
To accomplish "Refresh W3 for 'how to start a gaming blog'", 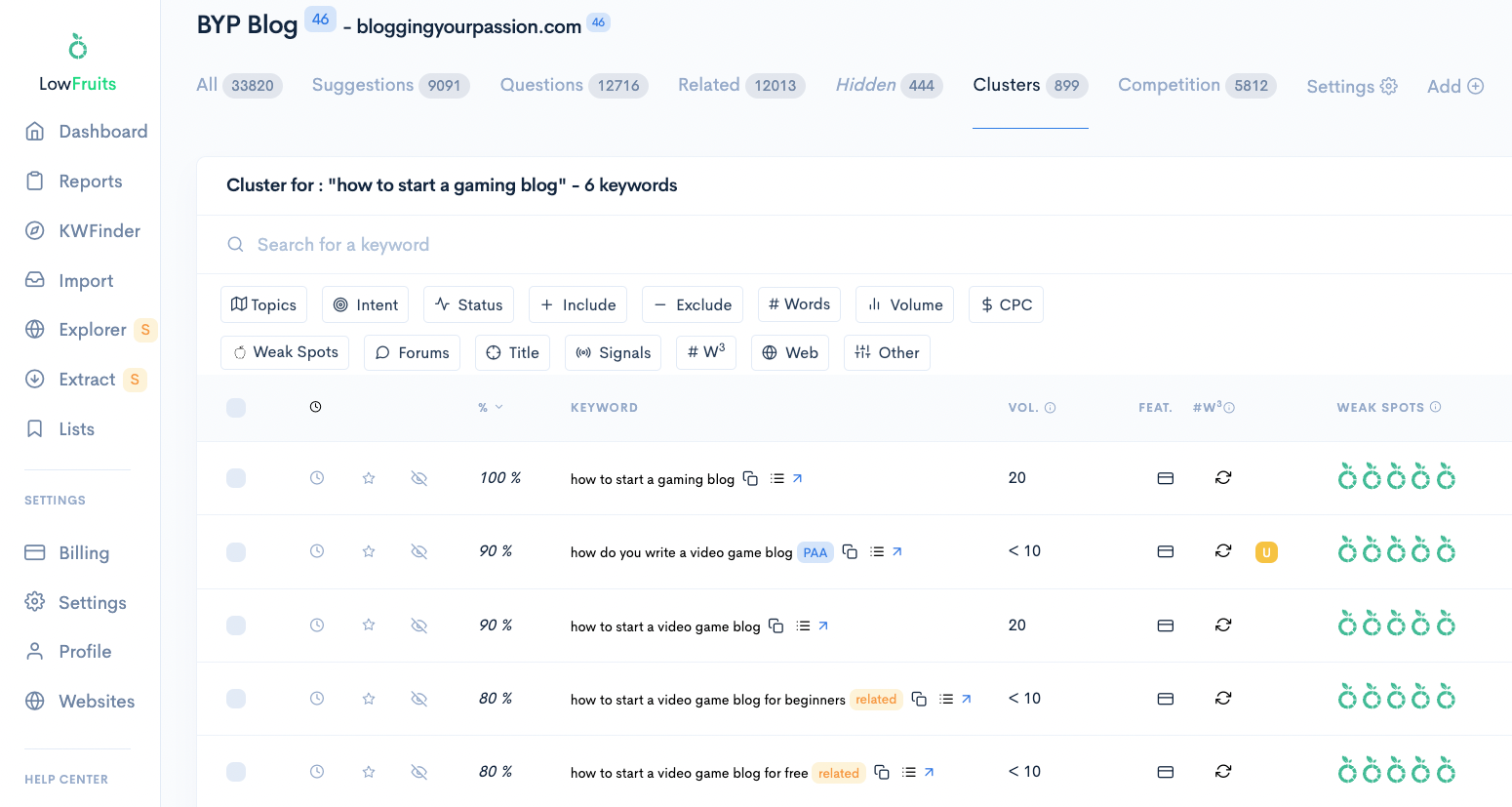I will pyautogui.click(x=1223, y=477).
